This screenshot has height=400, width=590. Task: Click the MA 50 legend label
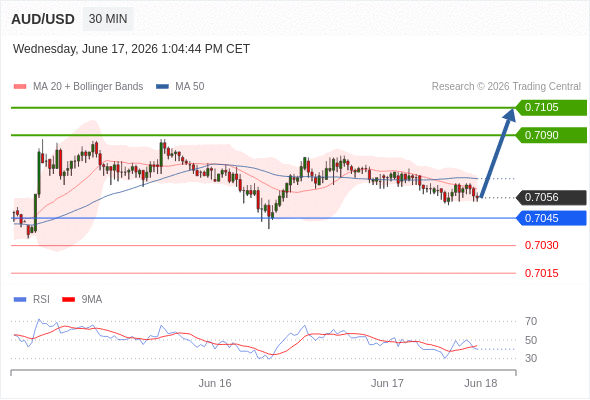click(190, 87)
